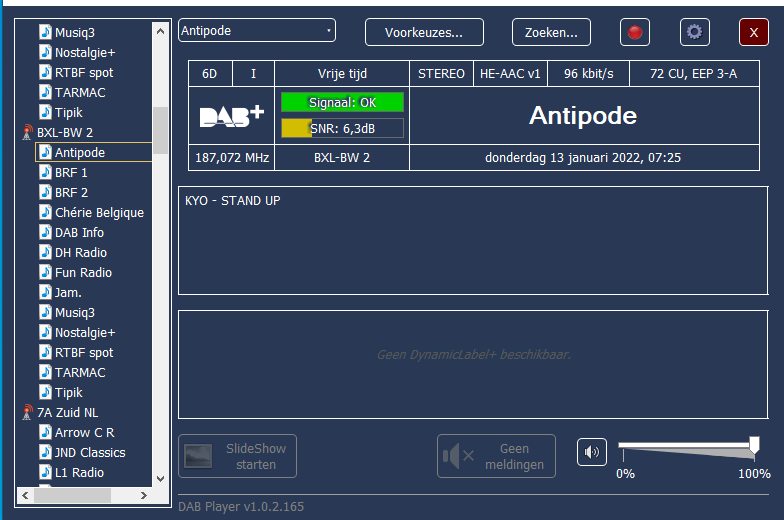Click the green Signaal: OK indicator
Screen dimensions: 784x520
point(342,102)
